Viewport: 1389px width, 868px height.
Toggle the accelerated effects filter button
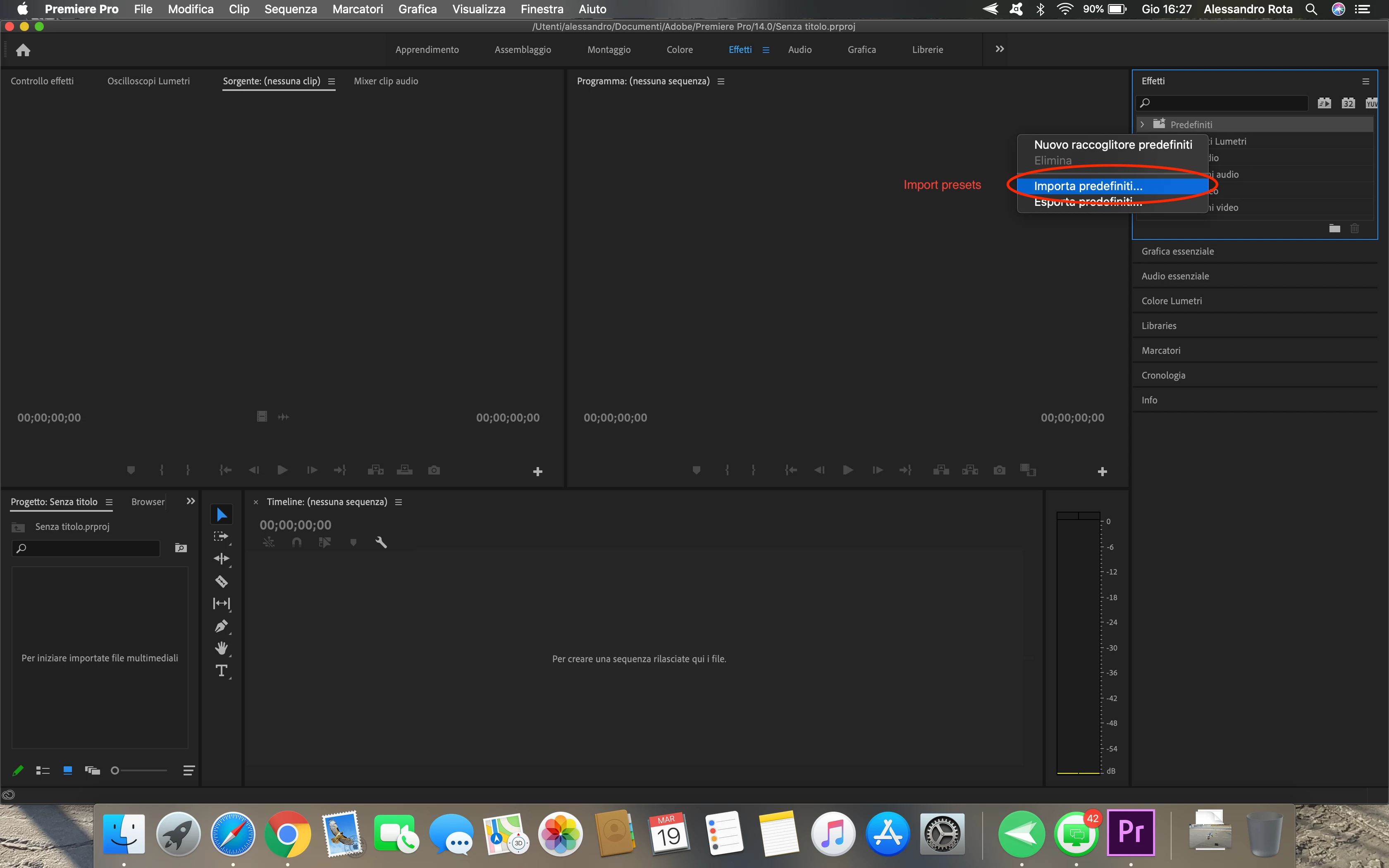(x=1324, y=103)
